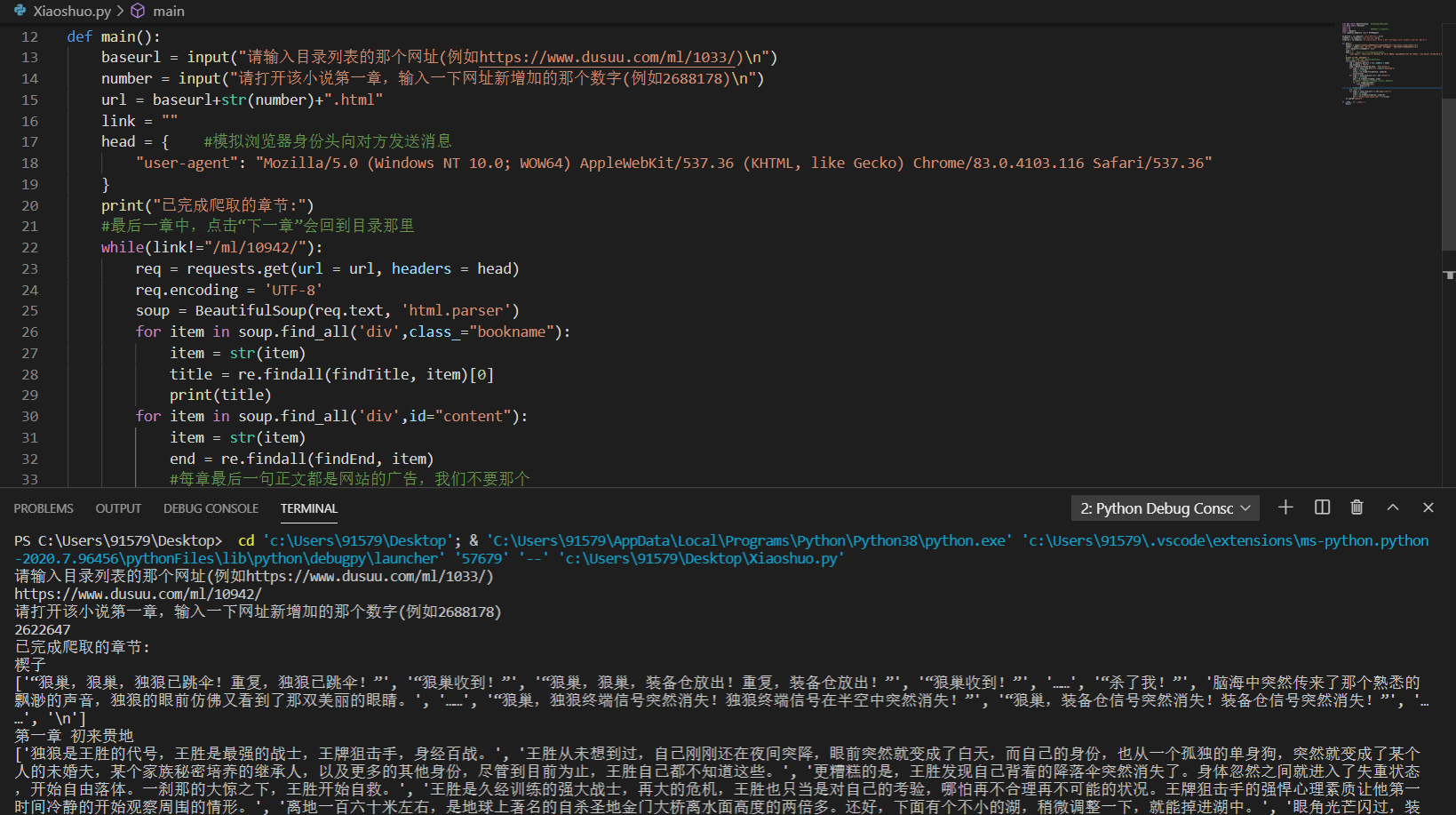
Task: Click '楔子' line in terminal output
Action: point(30,665)
